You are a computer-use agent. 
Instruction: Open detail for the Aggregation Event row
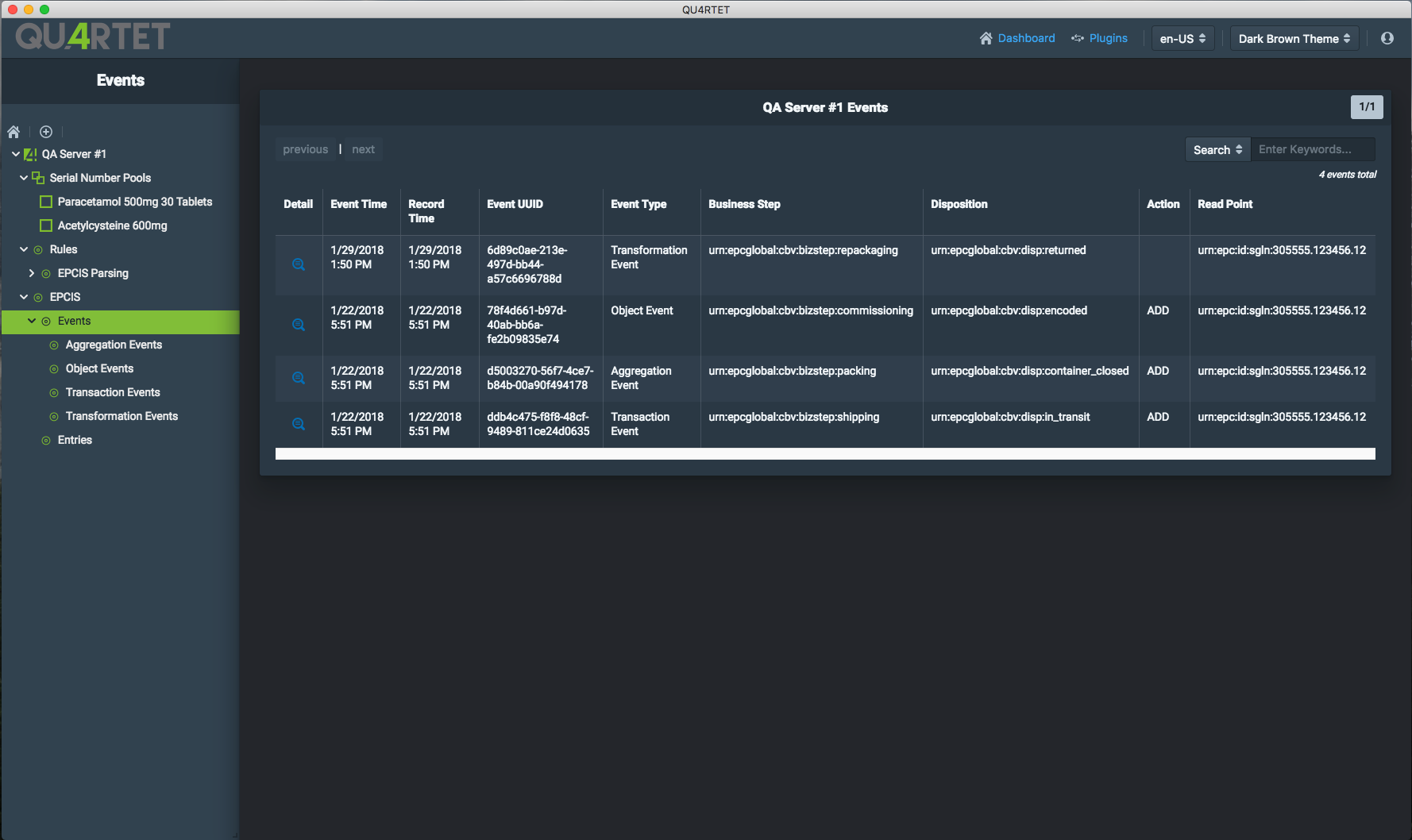[299, 378]
